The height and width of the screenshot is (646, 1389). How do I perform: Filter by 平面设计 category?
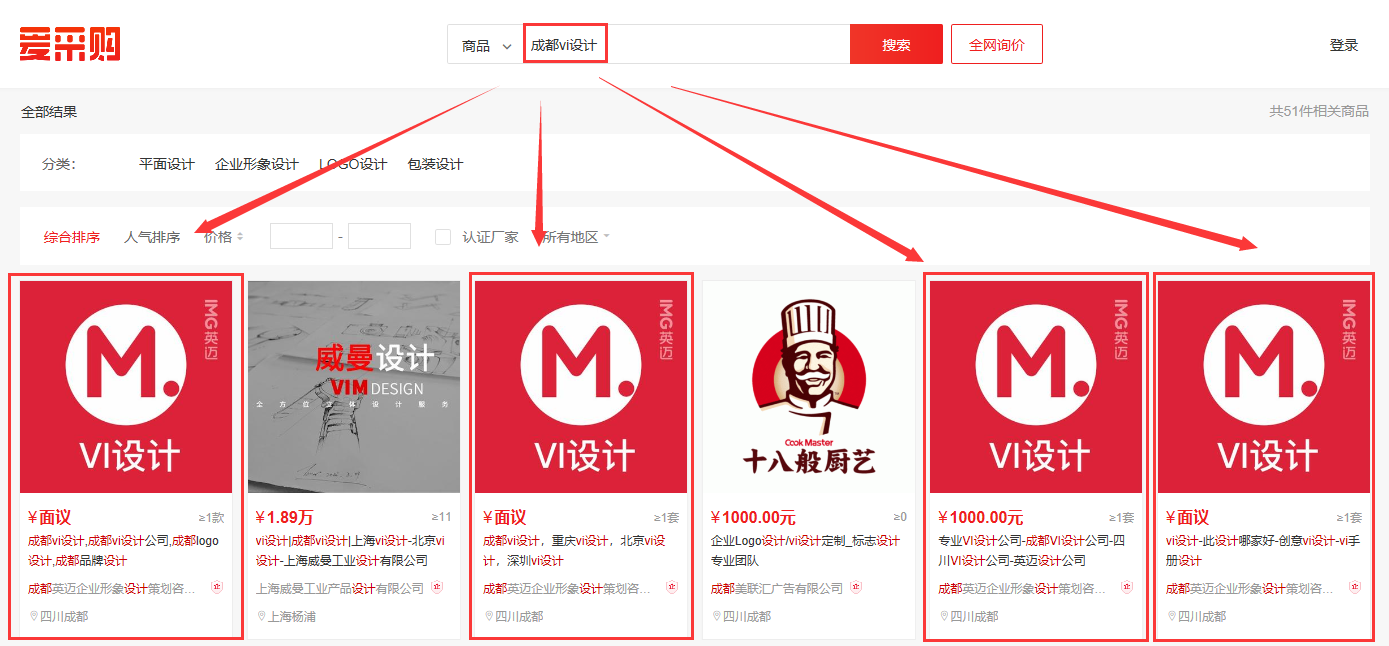tap(167, 164)
